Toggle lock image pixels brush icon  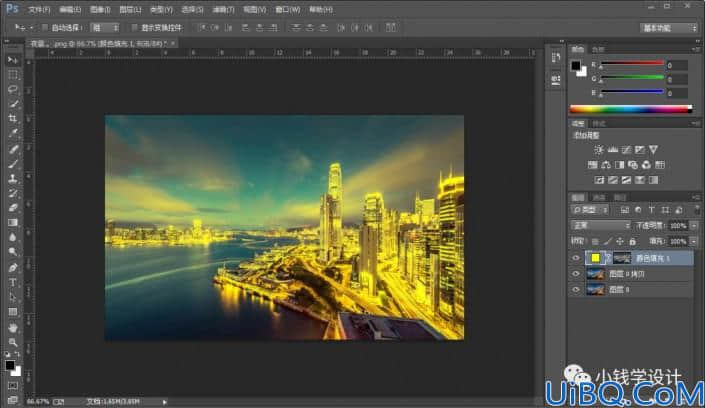pos(608,242)
